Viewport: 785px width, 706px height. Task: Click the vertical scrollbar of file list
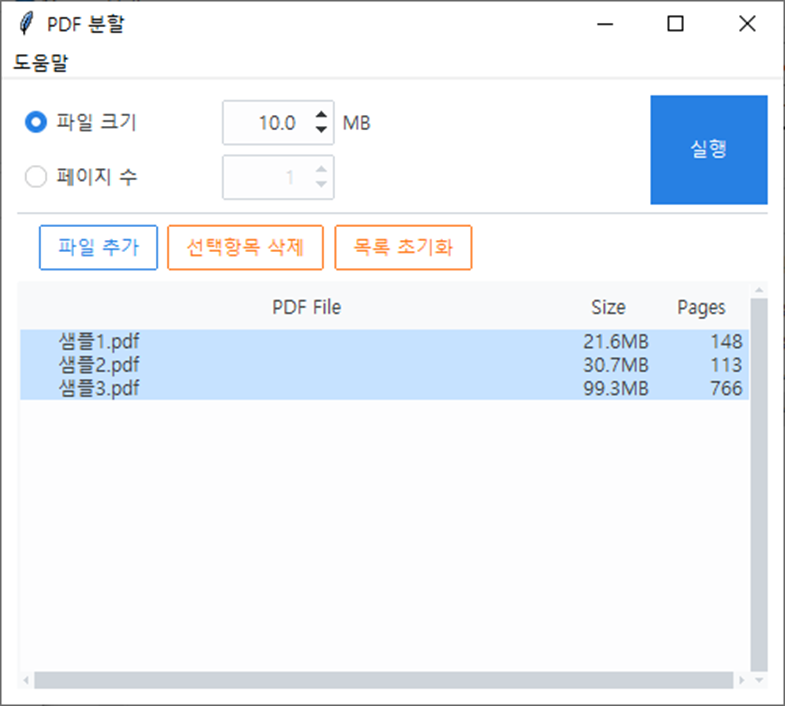(759, 485)
